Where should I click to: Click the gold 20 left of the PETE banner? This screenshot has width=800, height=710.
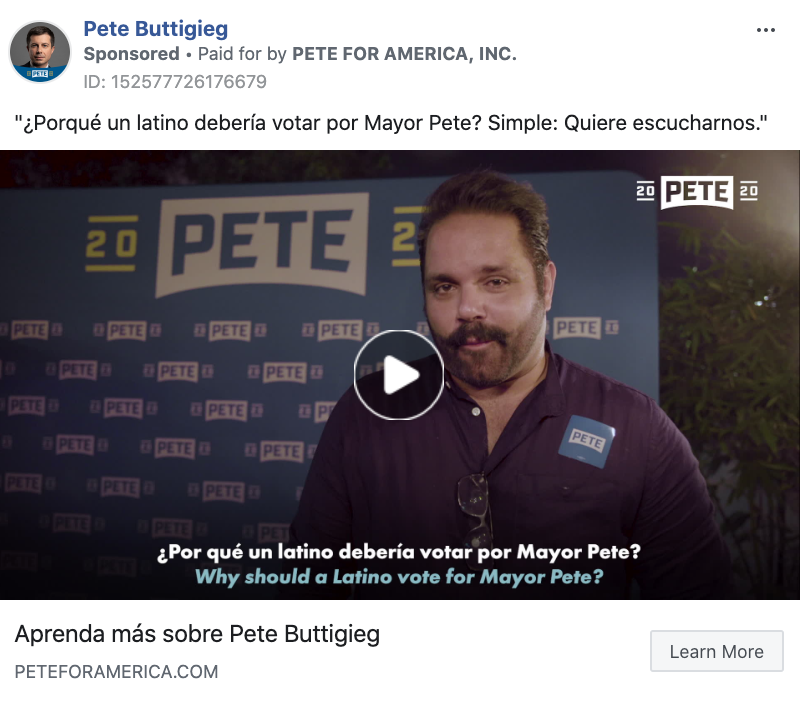(x=112, y=243)
